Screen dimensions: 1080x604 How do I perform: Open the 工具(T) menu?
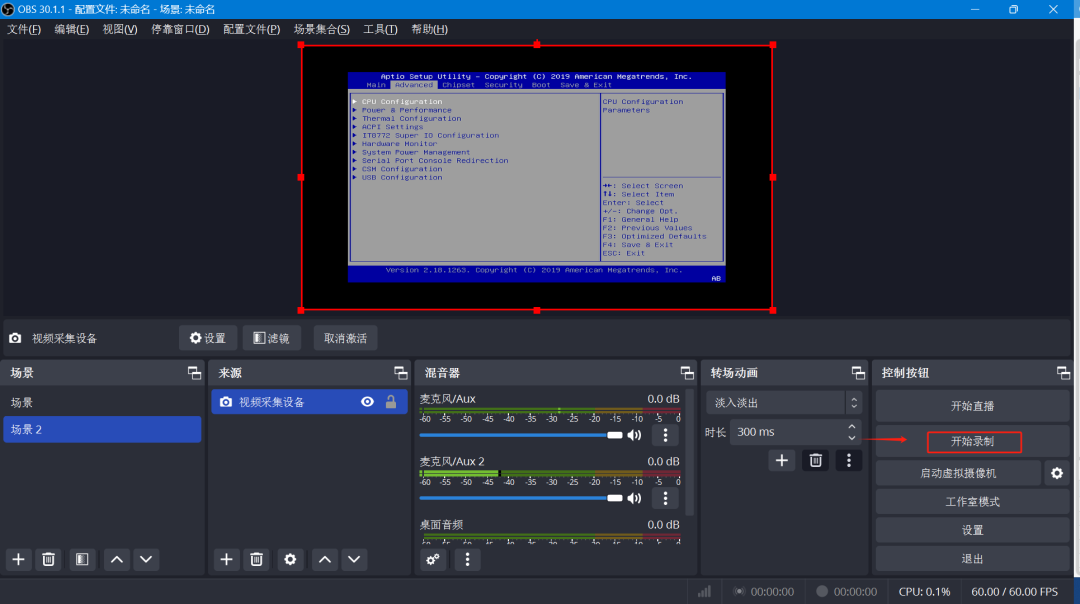pyautogui.click(x=380, y=29)
